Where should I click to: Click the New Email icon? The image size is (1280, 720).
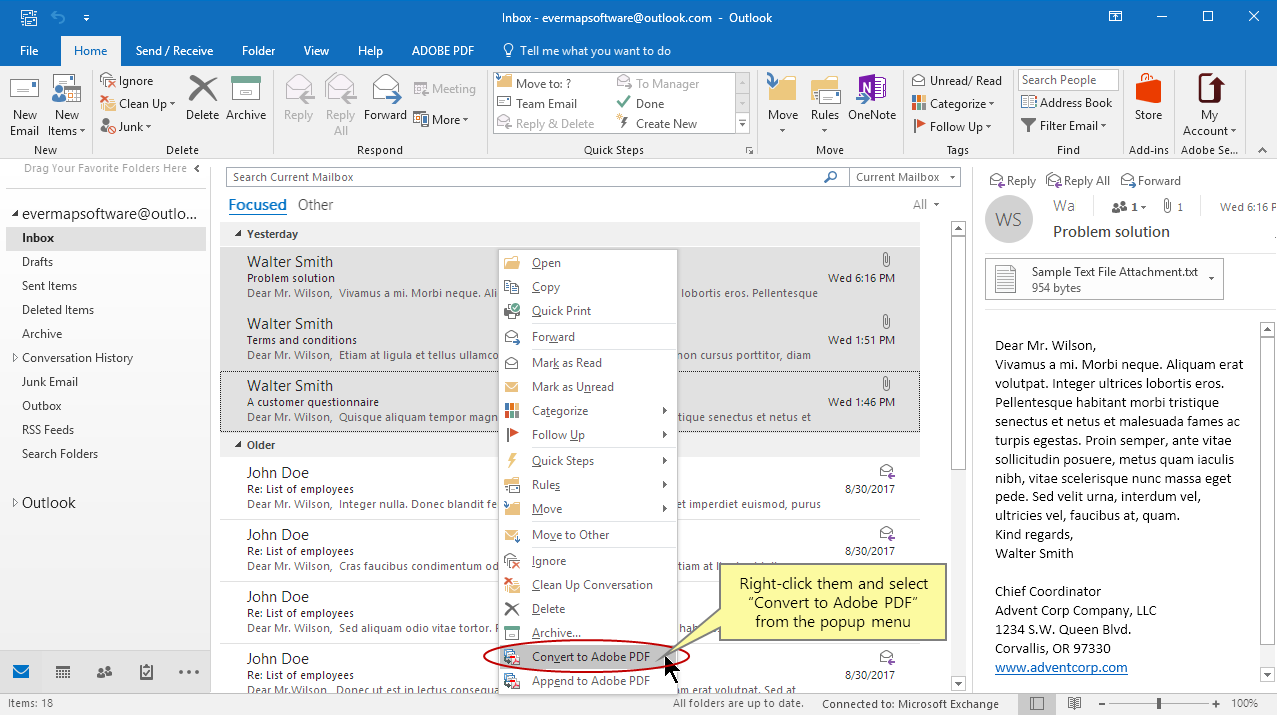(x=24, y=90)
